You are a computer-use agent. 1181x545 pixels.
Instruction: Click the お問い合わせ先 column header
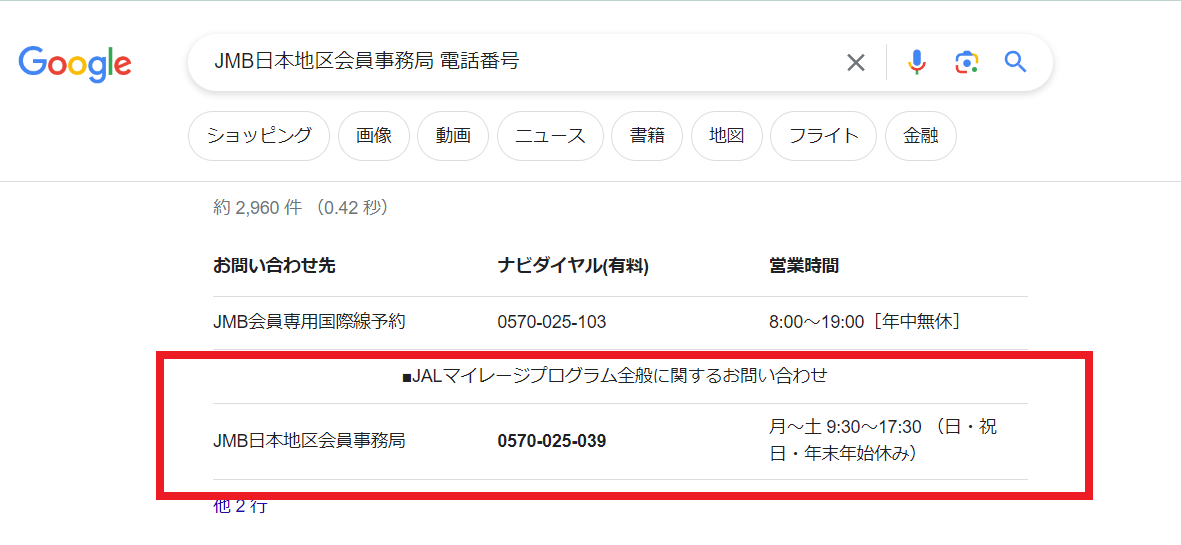point(274,266)
